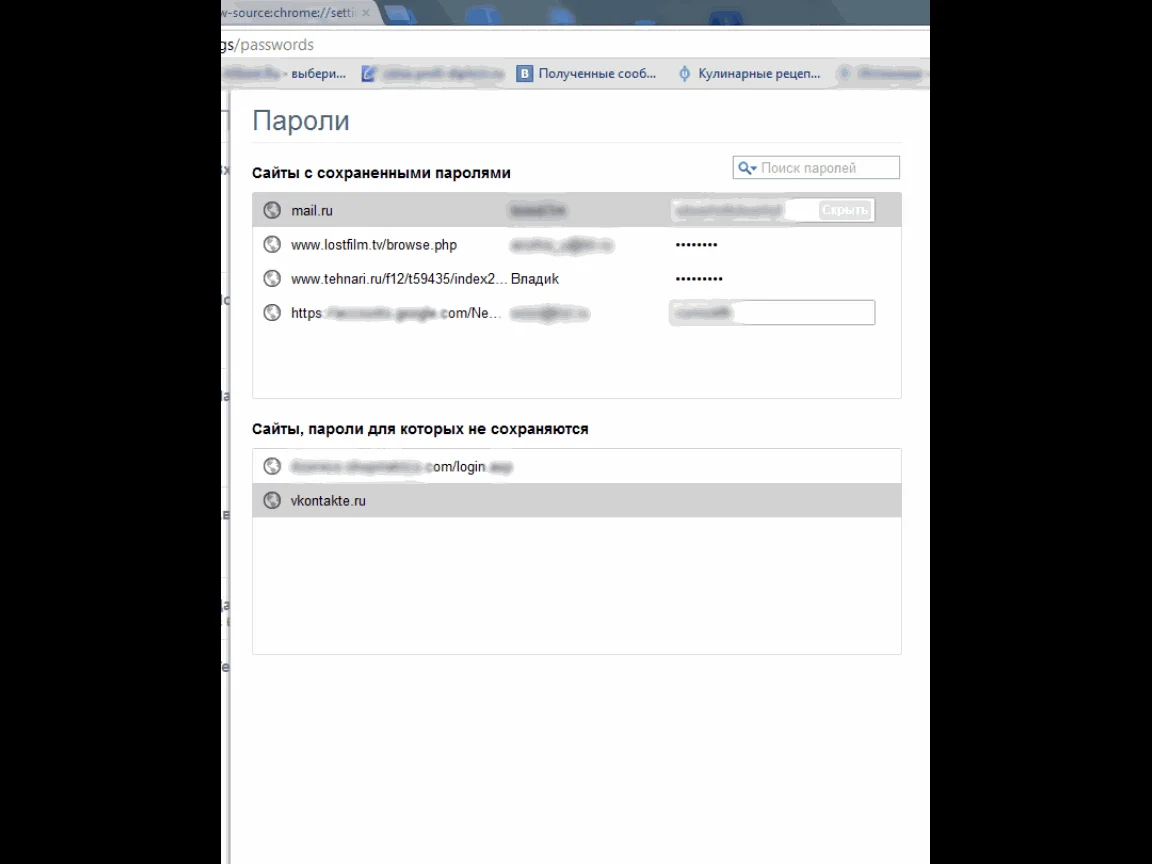The image size is (1152, 864).
Task: Click the 'Сайты с сохраненными паролями' heading
Action: click(381, 173)
